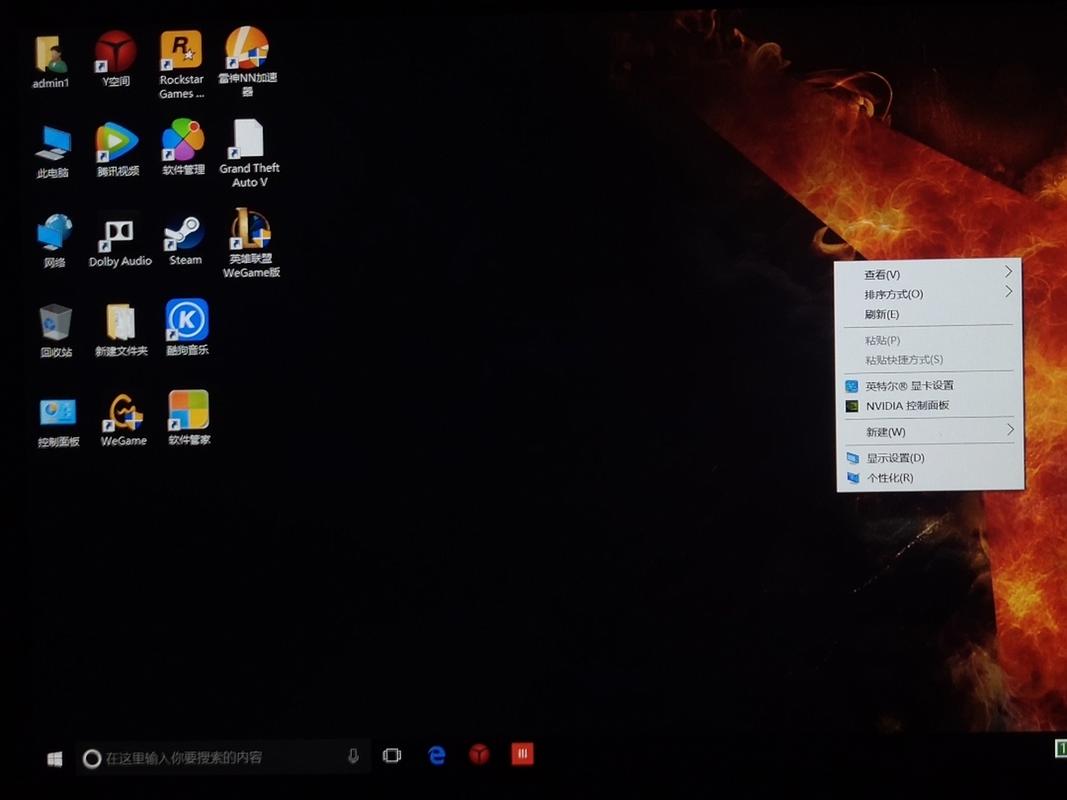Select the Steam desktop icon
This screenshot has height=800, width=1067.
click(185, 234)
